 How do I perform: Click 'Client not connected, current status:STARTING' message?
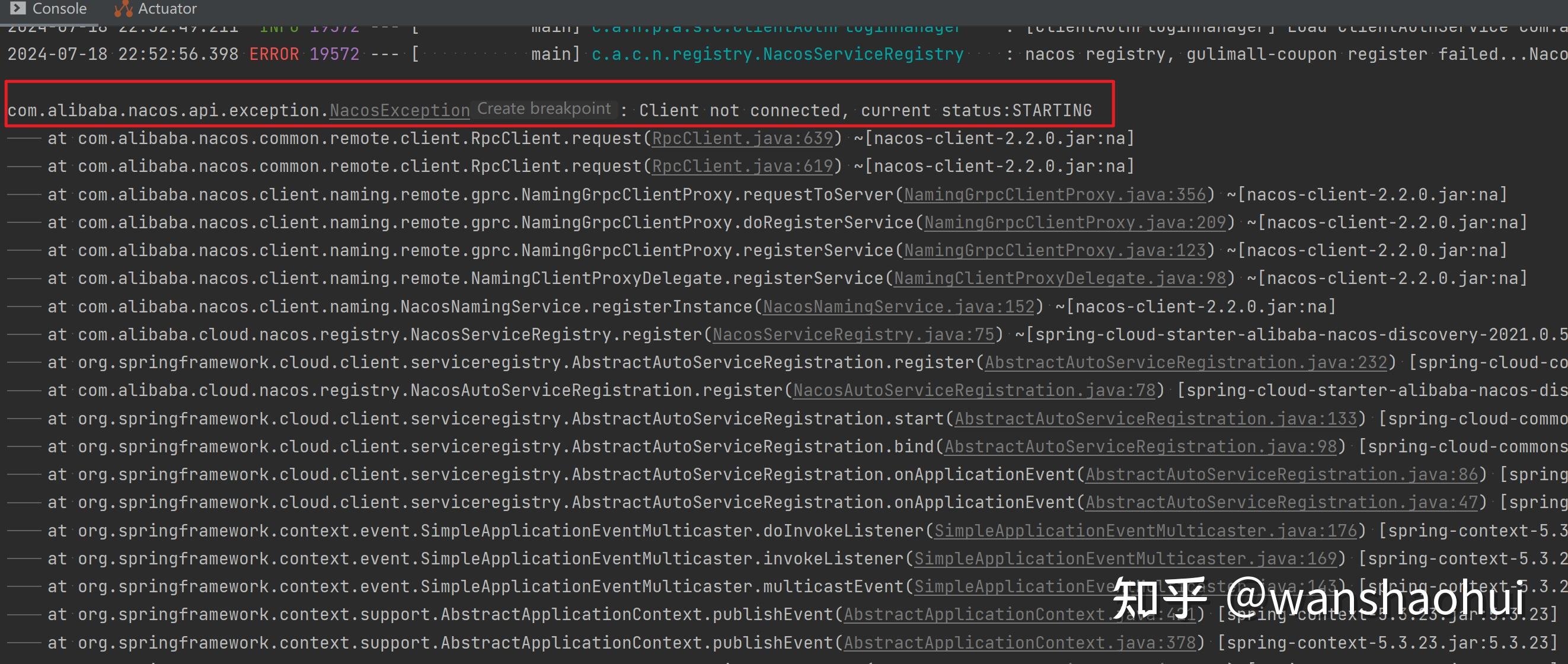(865, 110)
